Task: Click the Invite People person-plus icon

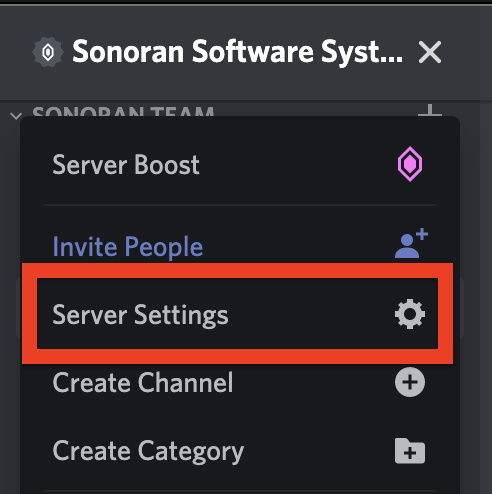Action: click(x=411, y=243)
